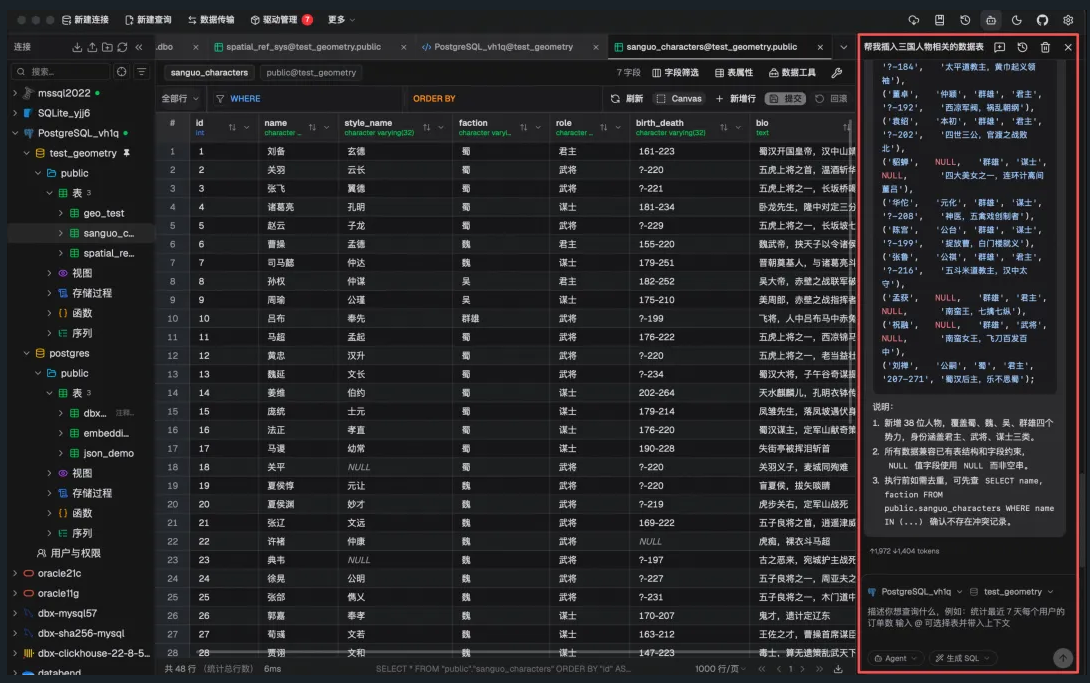Refresh the connections list in sidebar
The height and width of the screenshot is (683, 1090).
(122, 47)
